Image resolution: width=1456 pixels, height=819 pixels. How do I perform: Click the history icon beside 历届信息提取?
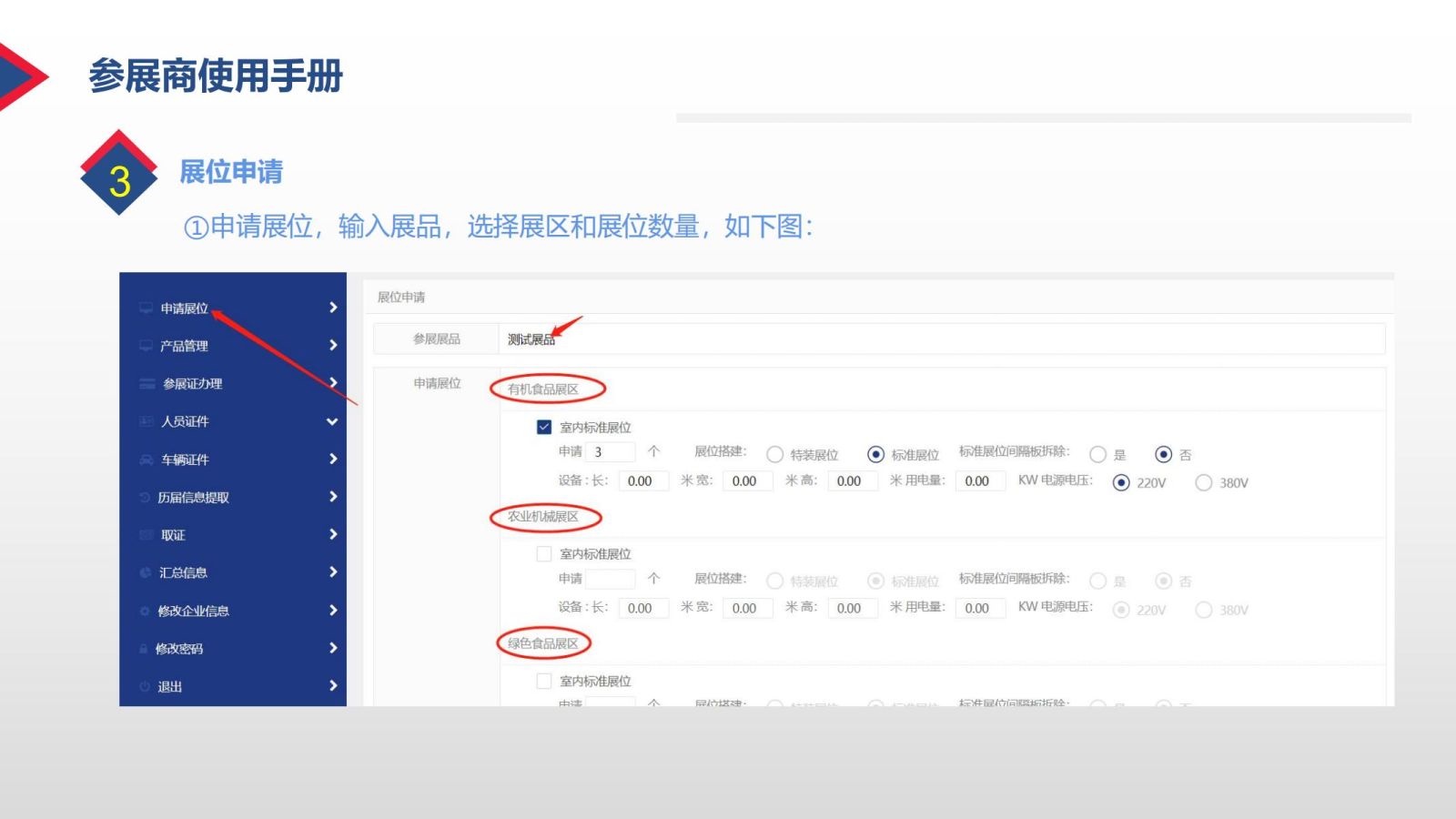point(145,498)
